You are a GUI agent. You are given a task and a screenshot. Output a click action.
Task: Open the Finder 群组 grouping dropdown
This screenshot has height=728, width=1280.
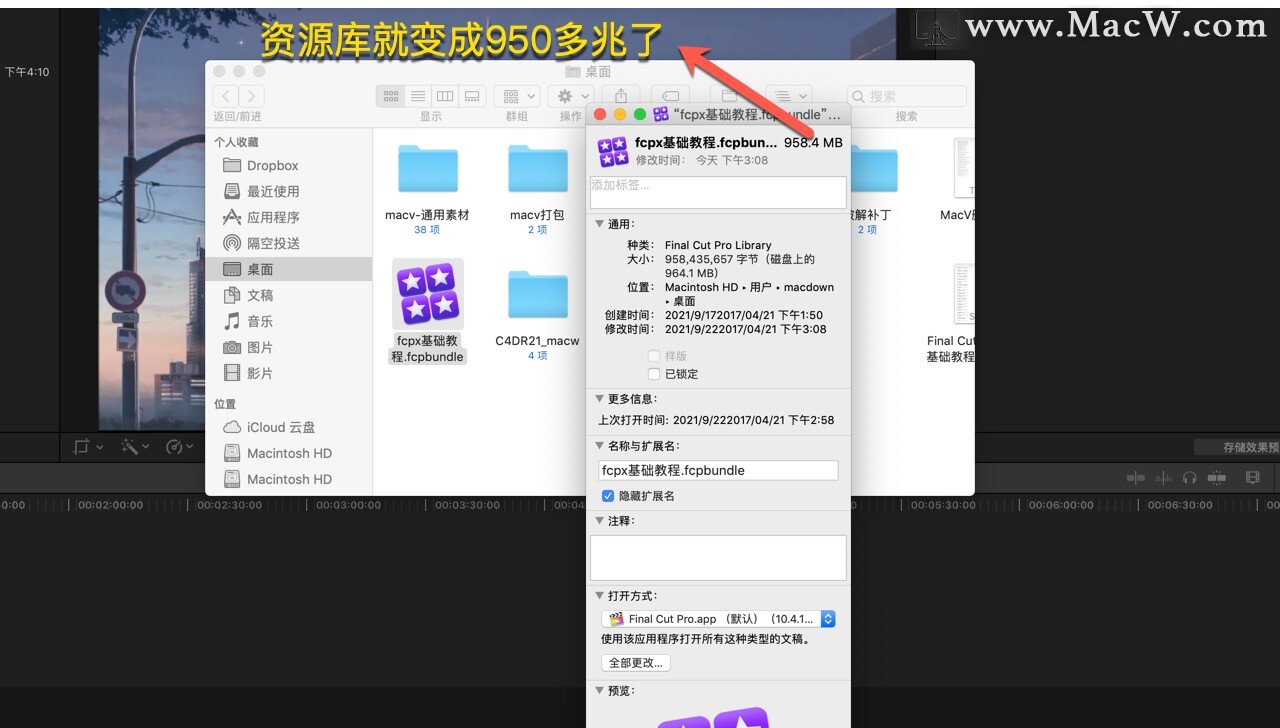(x=517, y=96)
